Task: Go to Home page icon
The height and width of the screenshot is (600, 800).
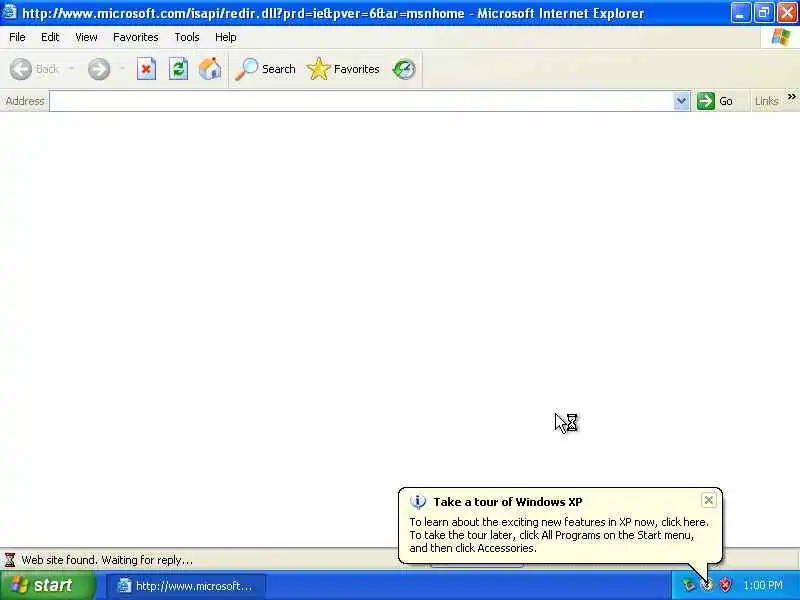Action: coord(210,69)
